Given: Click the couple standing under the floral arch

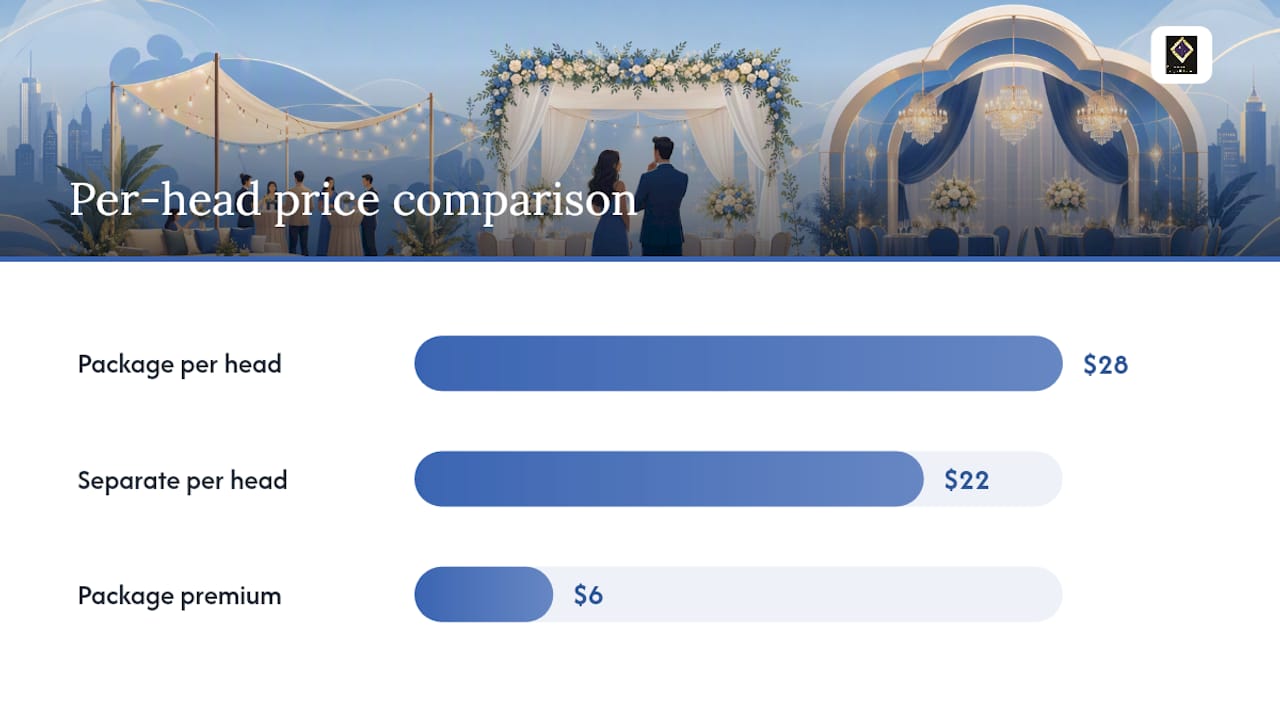Looking at the screenshot, I should (640, 196).
